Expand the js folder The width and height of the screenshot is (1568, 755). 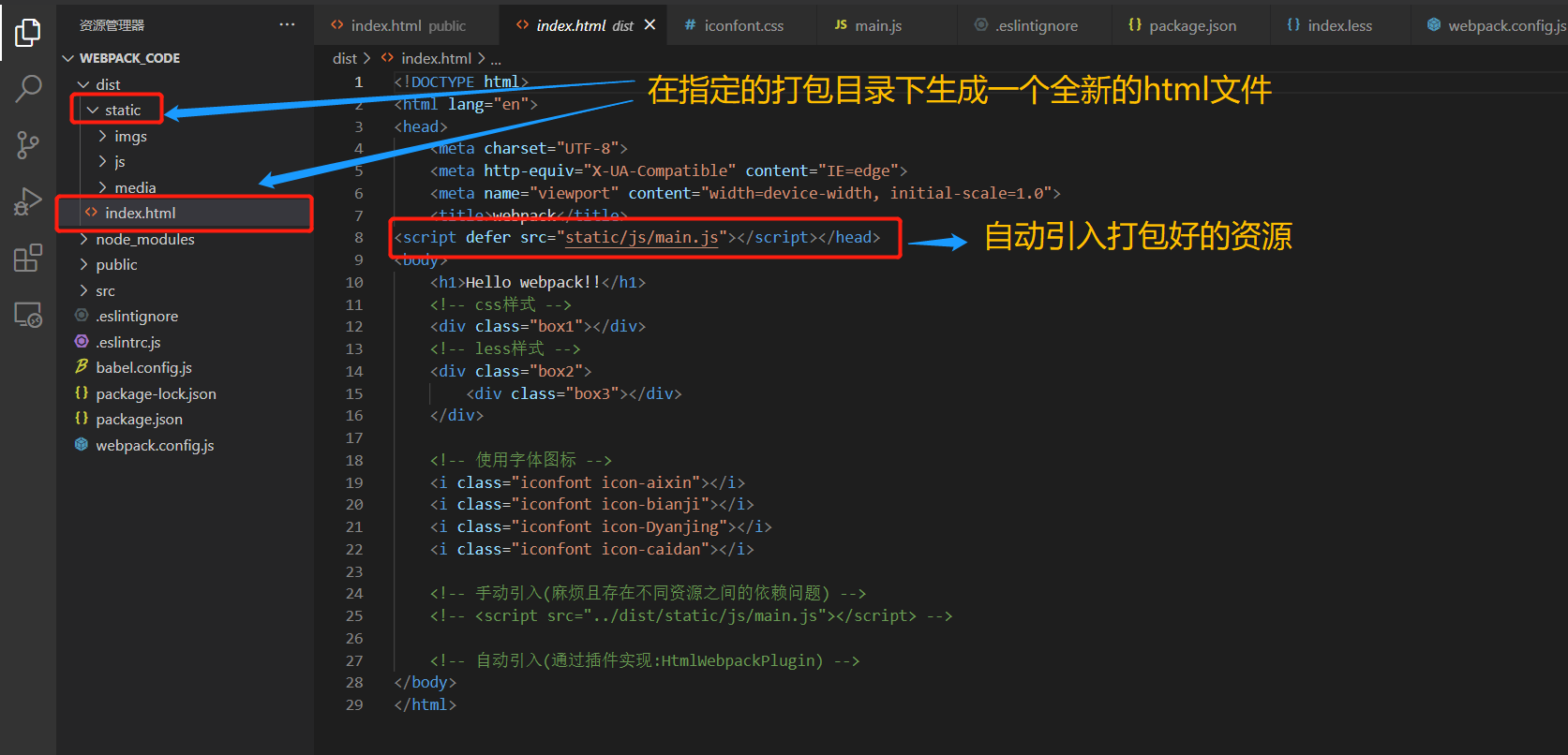[102, 161]
